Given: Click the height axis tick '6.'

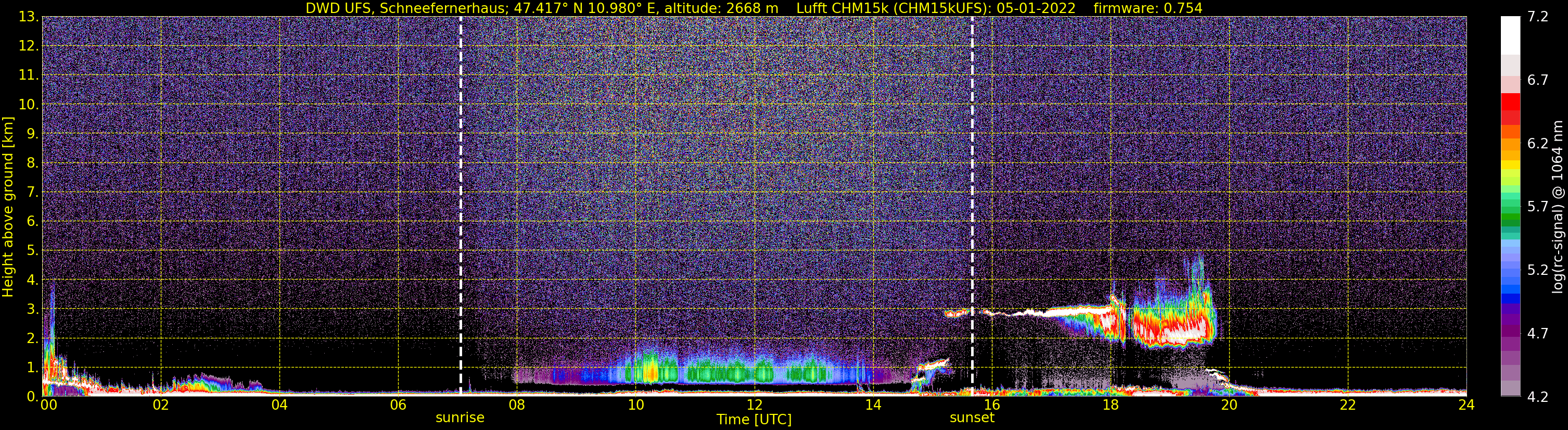Looking at the screenshot, I should [32, 222].
